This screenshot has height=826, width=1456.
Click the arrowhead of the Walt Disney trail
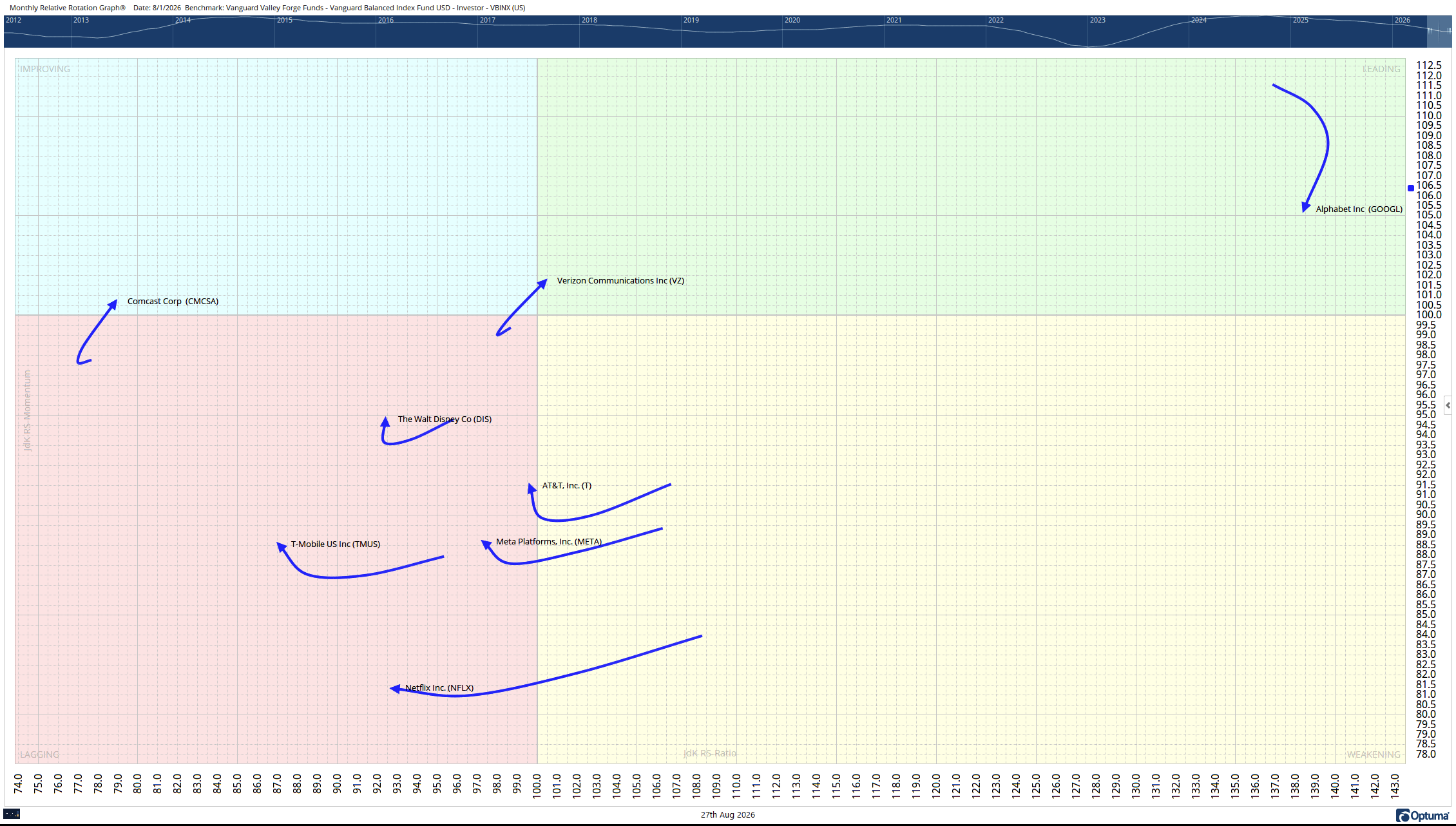click(385, 421)
